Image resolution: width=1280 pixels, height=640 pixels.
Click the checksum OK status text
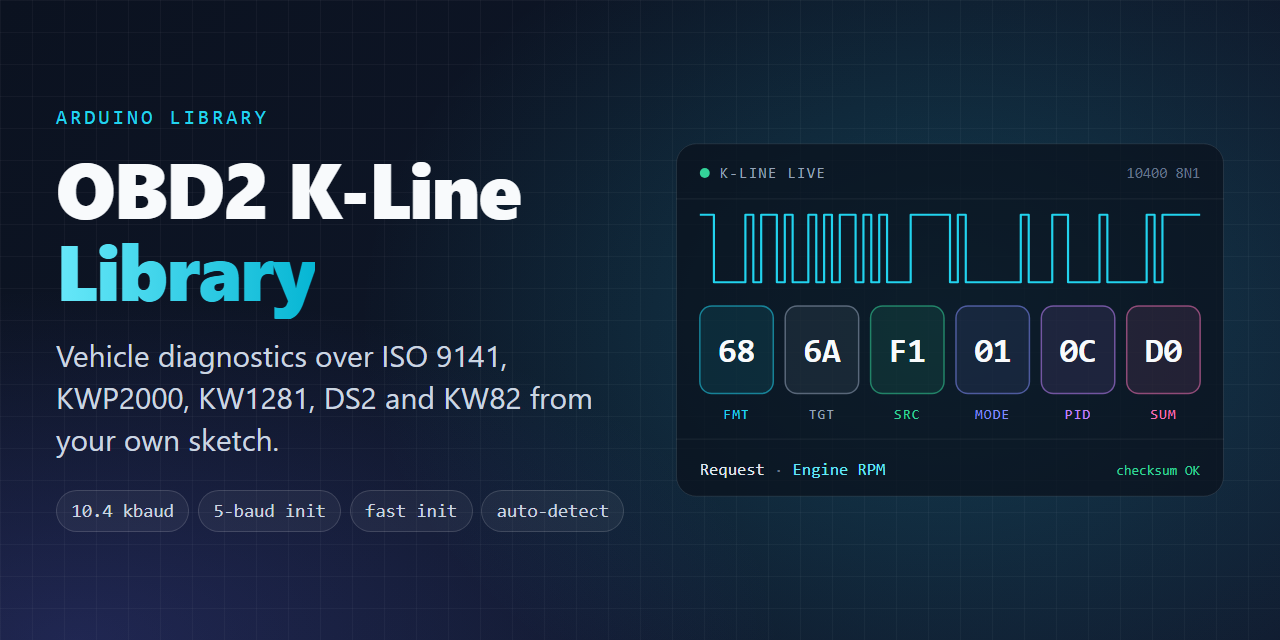coord(1158,471)
